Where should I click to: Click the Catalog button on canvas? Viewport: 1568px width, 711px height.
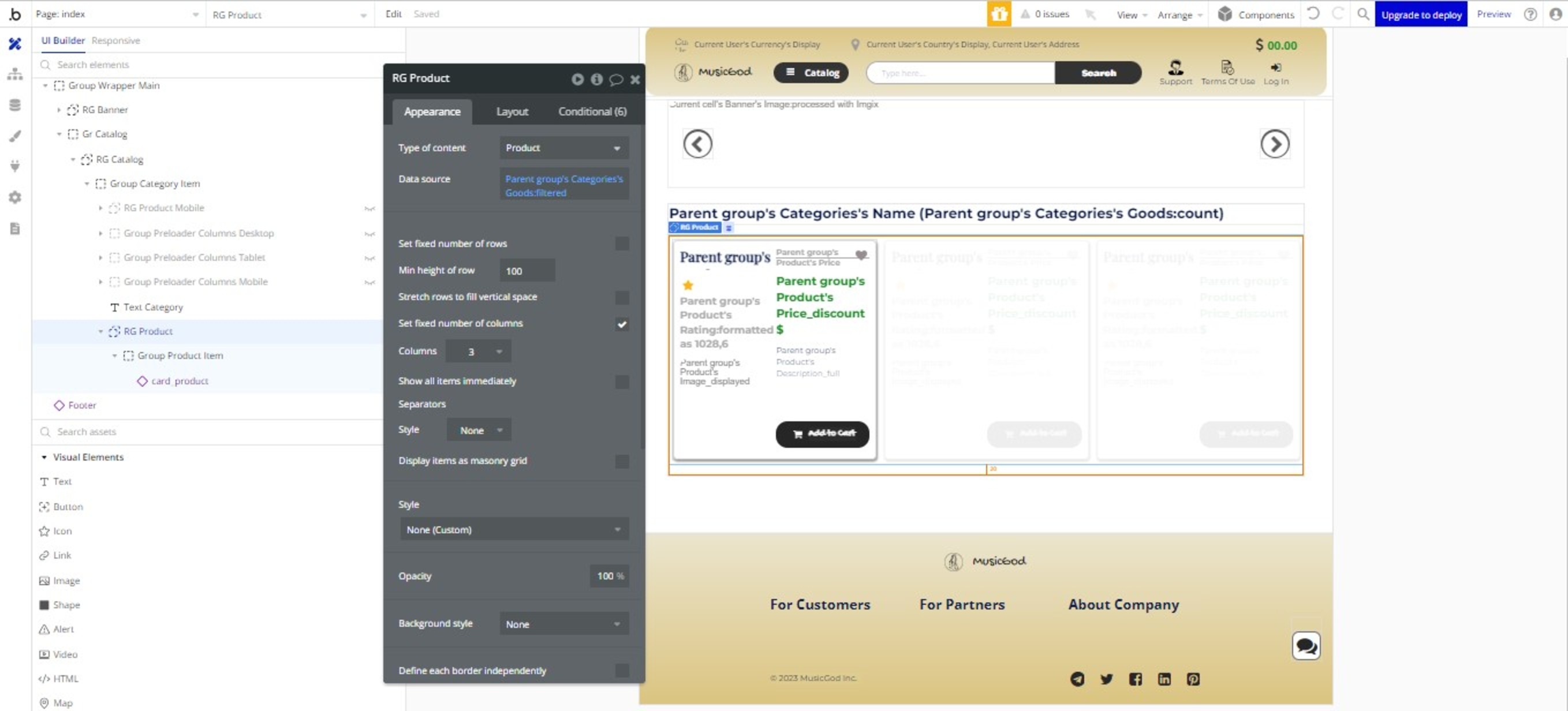811,73
